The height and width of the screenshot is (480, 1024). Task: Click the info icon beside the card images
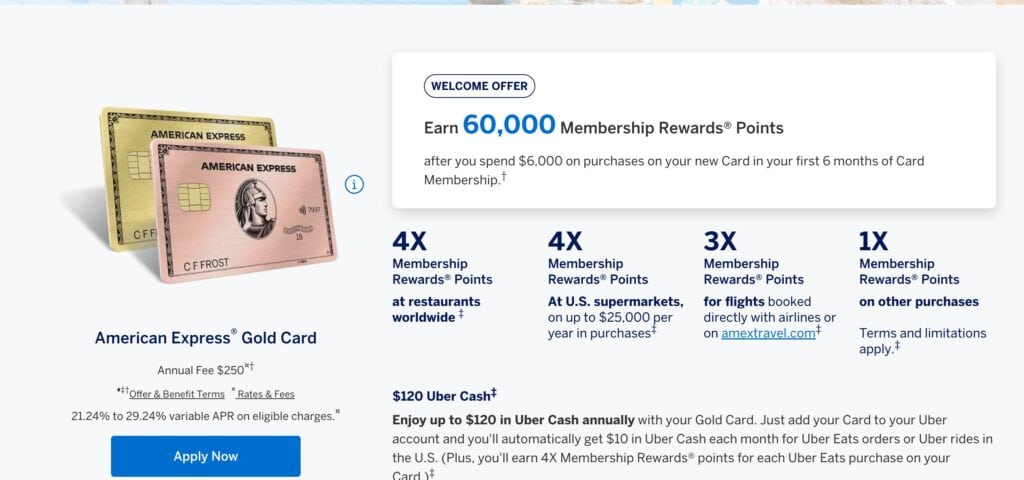pyautogui.click(x=354, y=184)
